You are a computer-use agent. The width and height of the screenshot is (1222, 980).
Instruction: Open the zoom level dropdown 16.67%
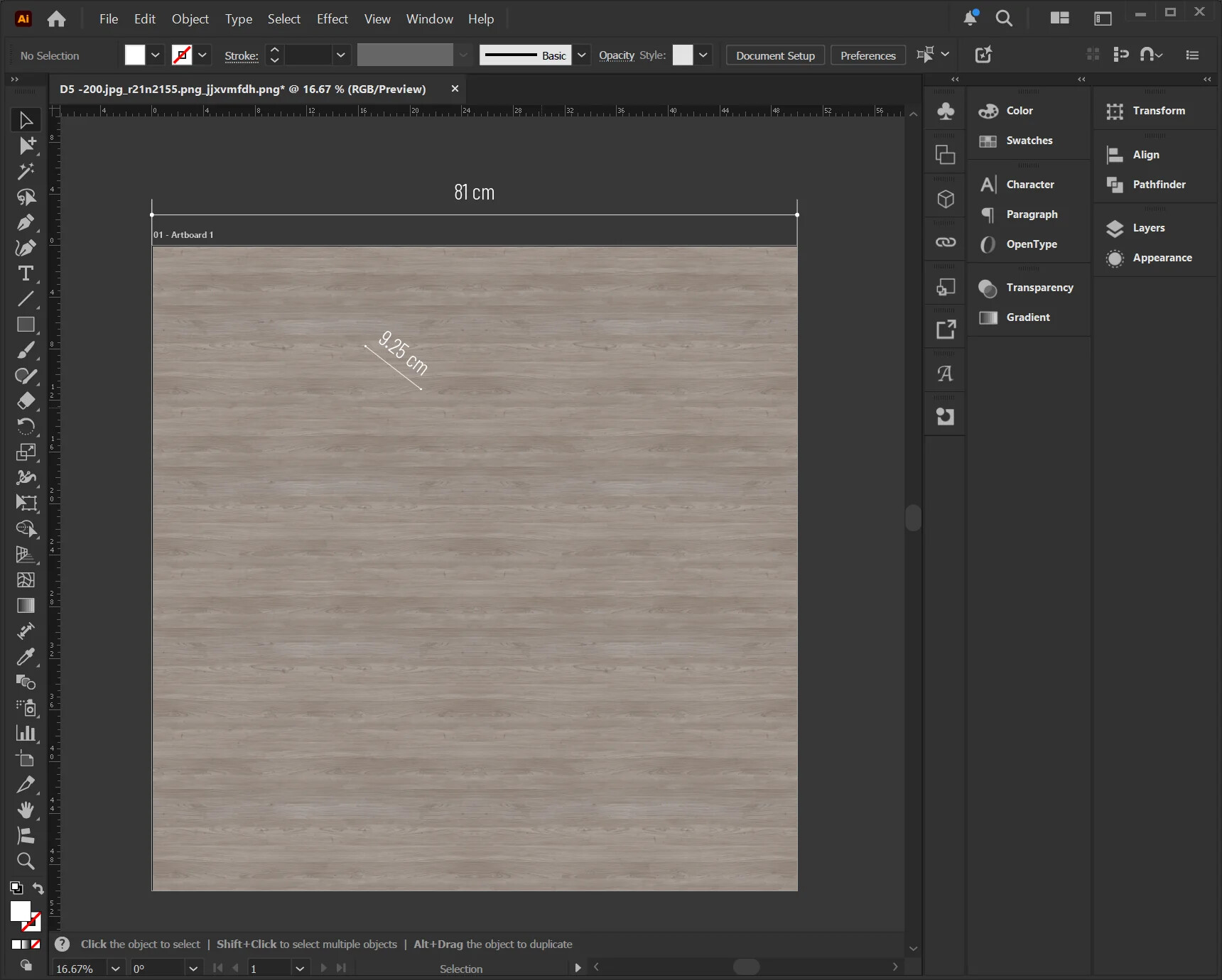[115, 969]
